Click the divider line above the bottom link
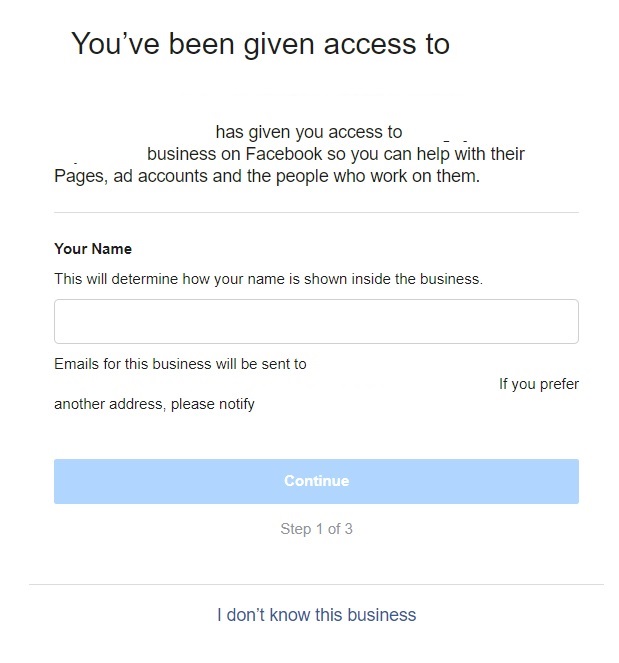 (316, 584)
